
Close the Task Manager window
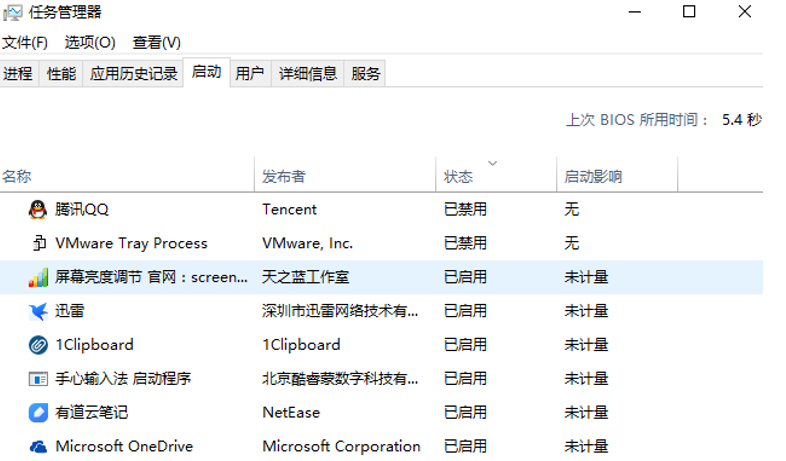point(745,12)
